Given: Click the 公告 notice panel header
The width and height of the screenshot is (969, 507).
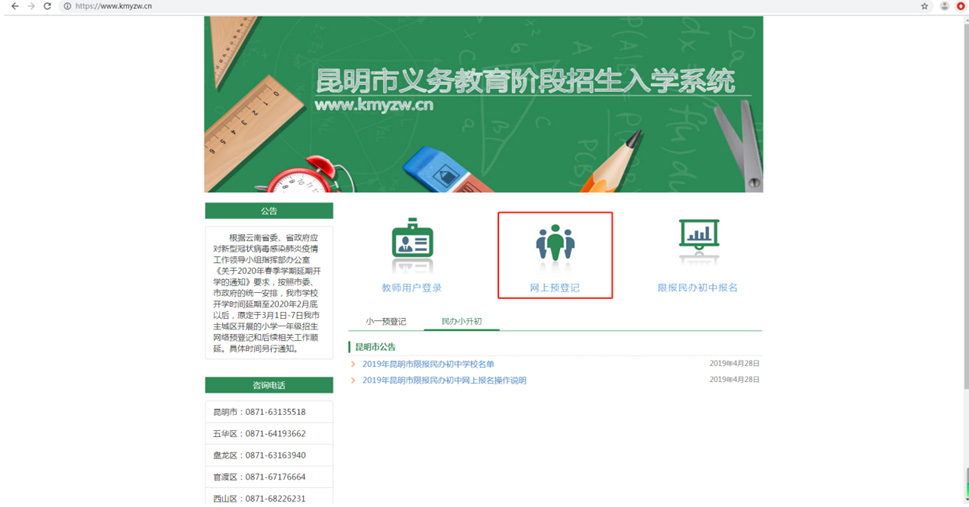Looking at the screenshot, I should [x=269, y=211].
